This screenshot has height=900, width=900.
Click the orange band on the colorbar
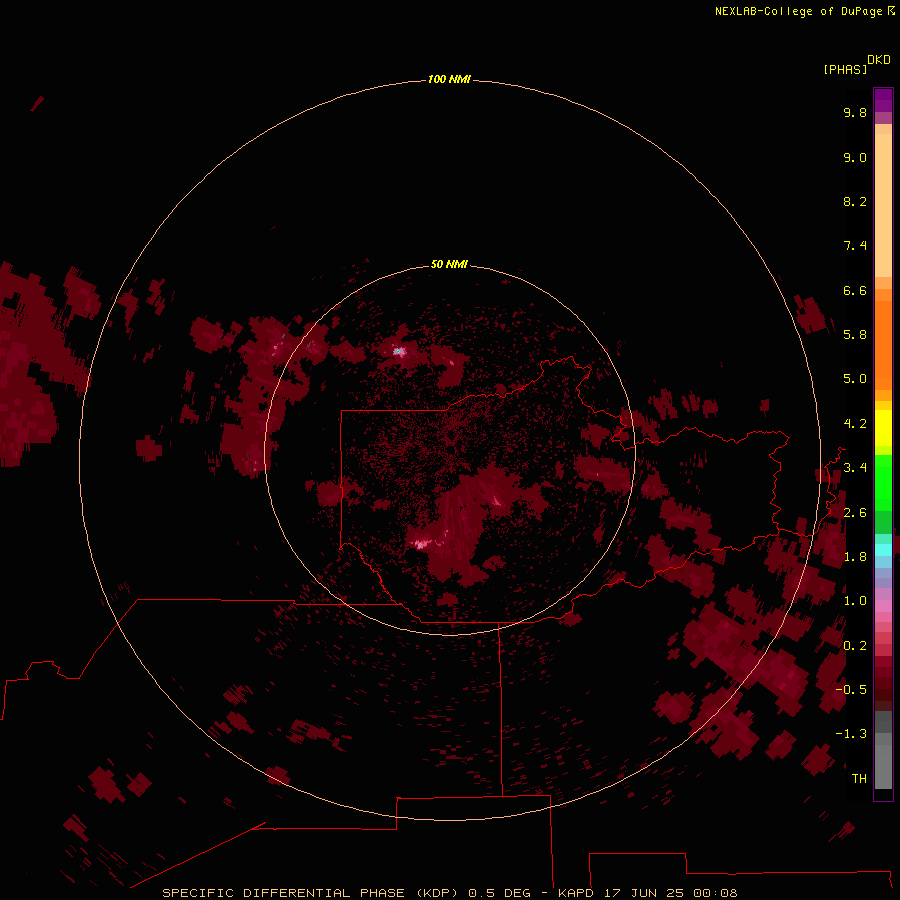pos(883,344)
